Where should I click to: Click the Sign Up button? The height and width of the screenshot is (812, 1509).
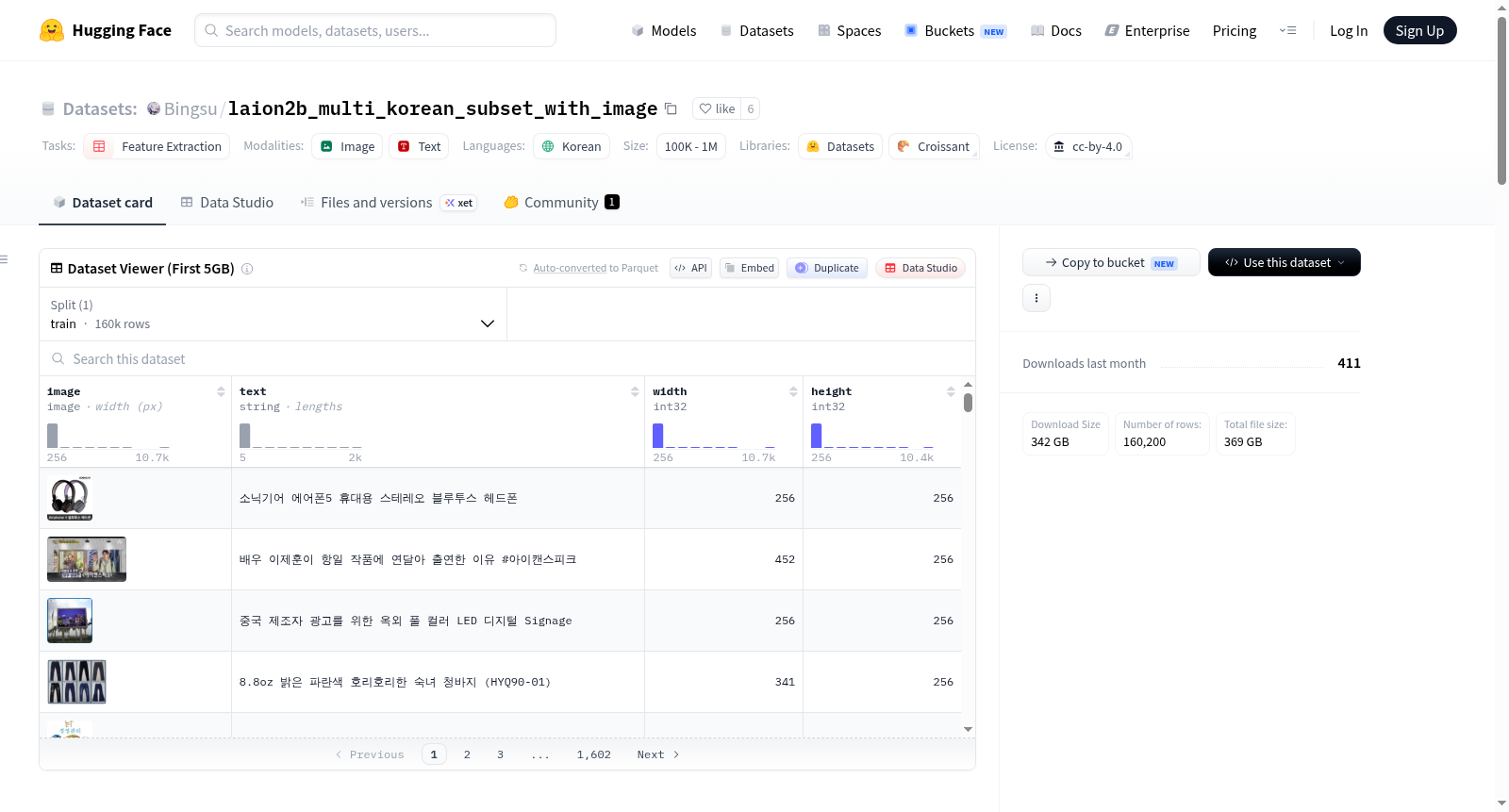(x=1419, y=30)
